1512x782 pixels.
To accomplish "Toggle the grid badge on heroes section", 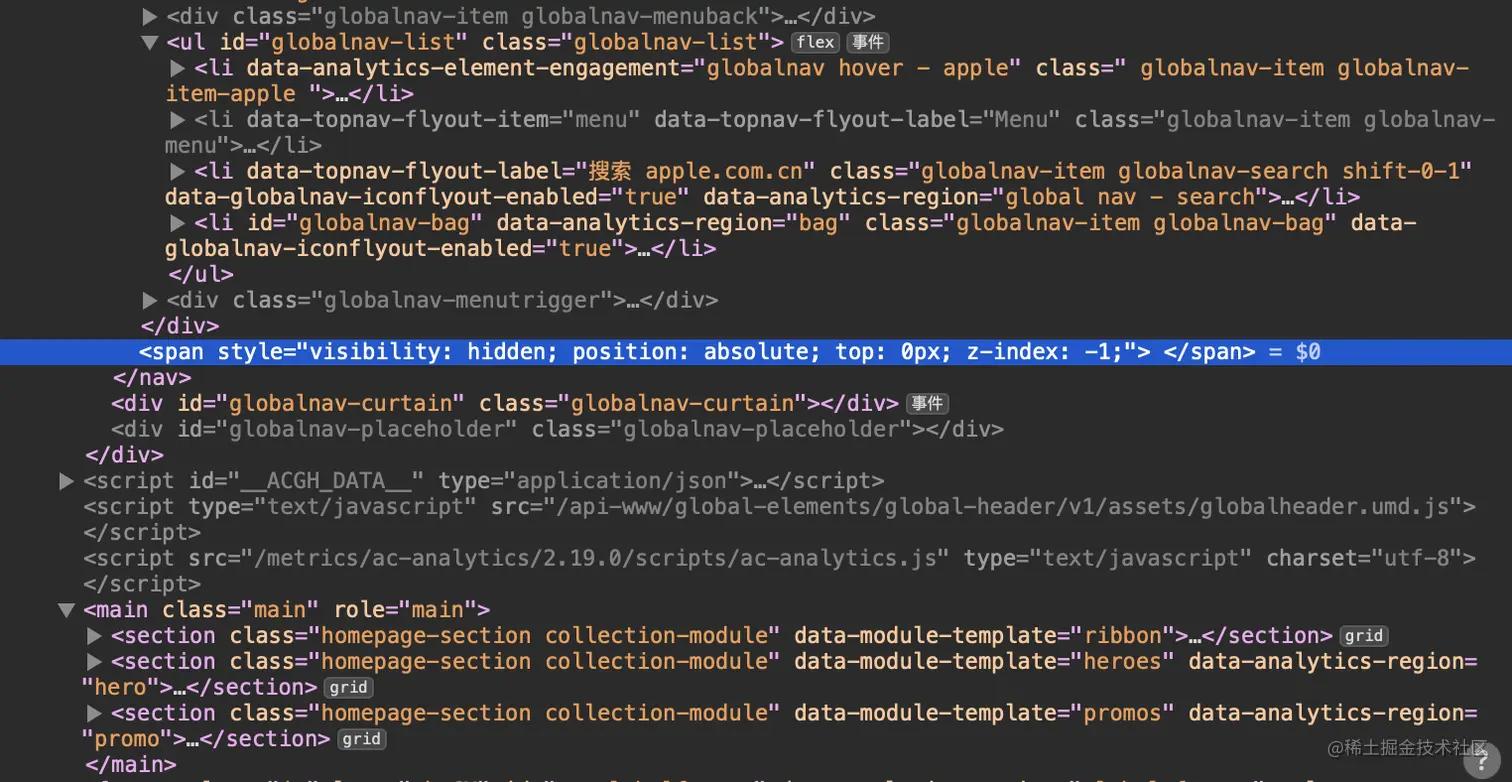I will tap(349, 687).
